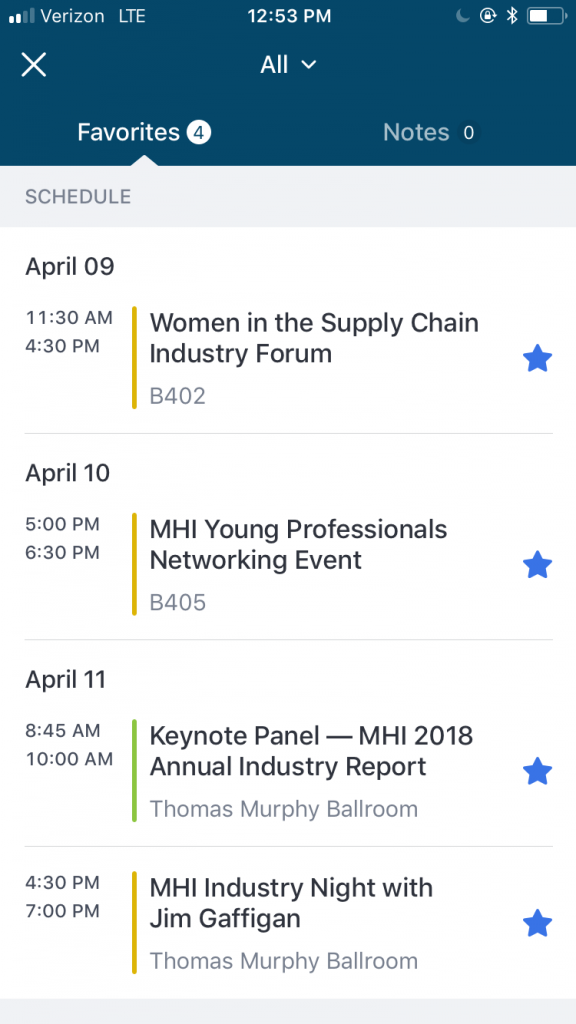Tap the star beside MHI Industry Night
The height and width of the screenshot is (1024, 576).
coord(537,923)
